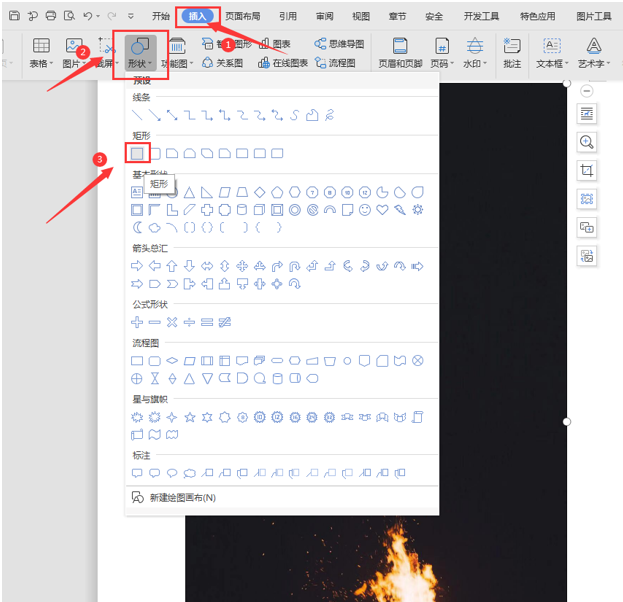The height and width of the screenshot is (602, 623).
Task: Click the minus collapse icon beside image
Action: coord(586,91)
